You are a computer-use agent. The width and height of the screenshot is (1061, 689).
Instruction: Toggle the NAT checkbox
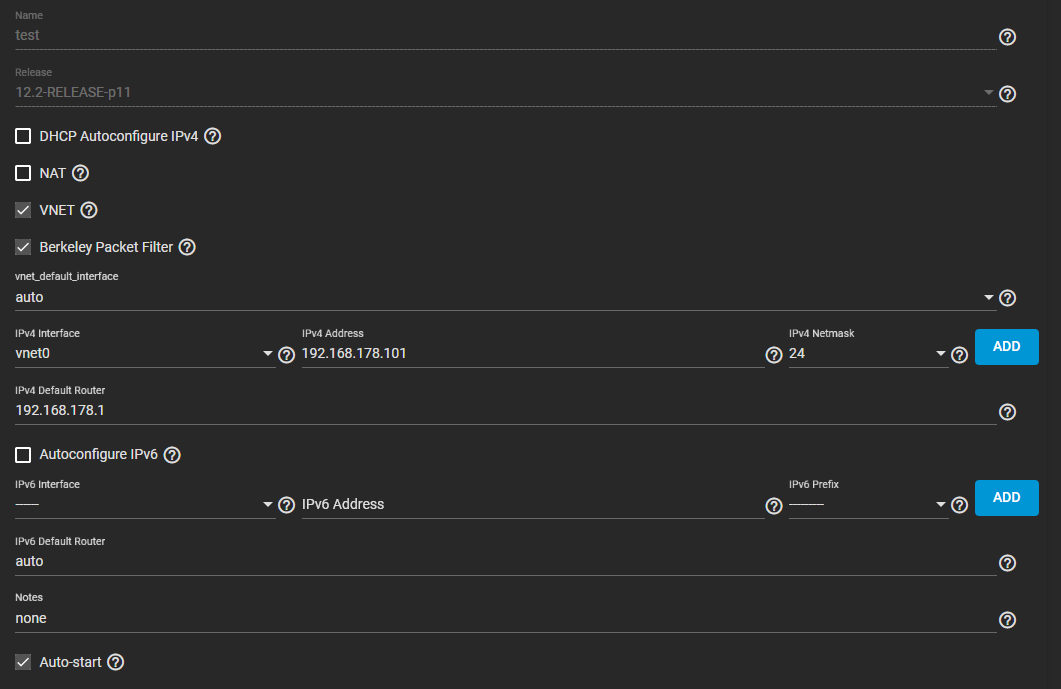pyautogui.click(x=23, y=173)
